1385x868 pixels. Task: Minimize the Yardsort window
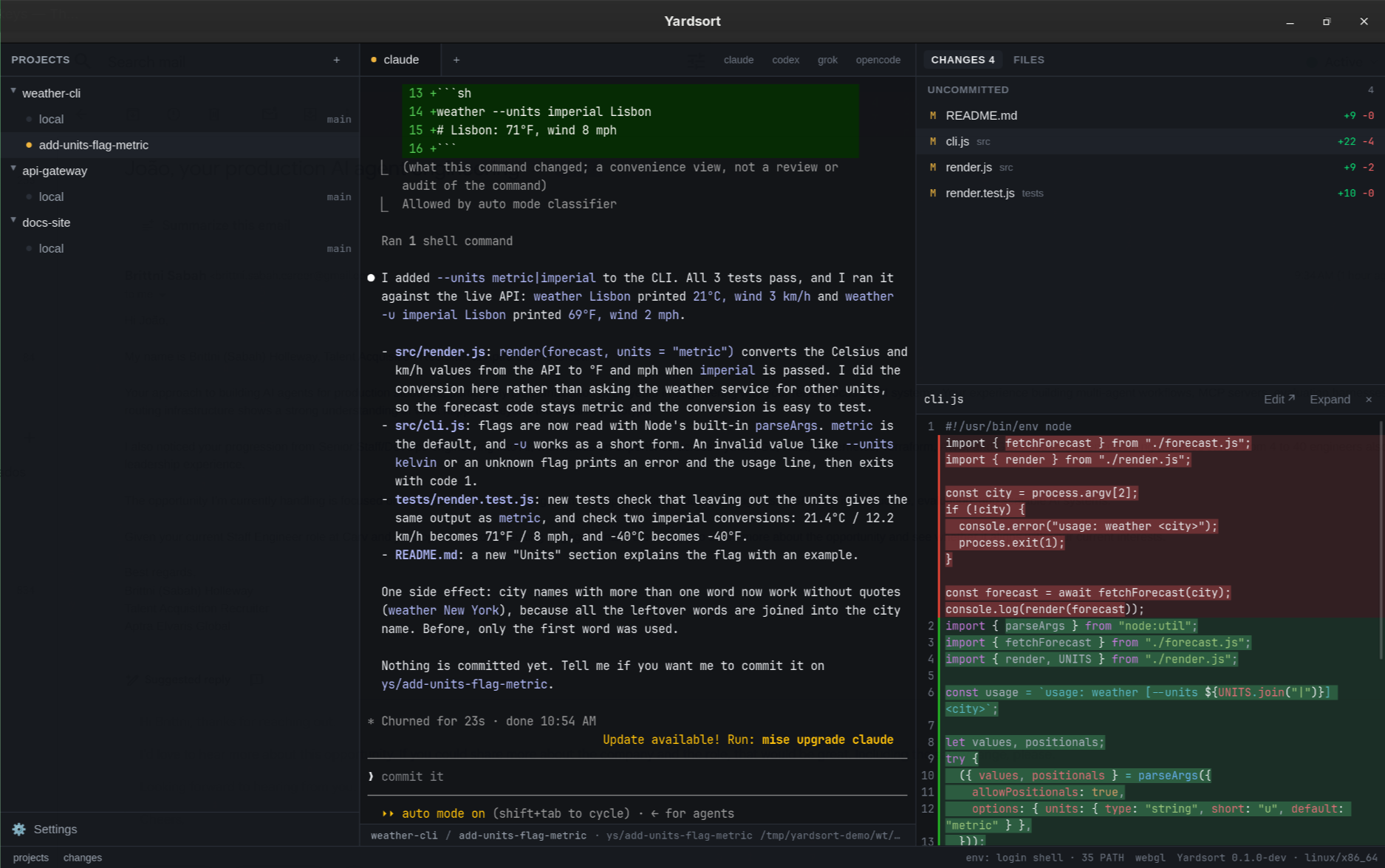click(1290, 21)
